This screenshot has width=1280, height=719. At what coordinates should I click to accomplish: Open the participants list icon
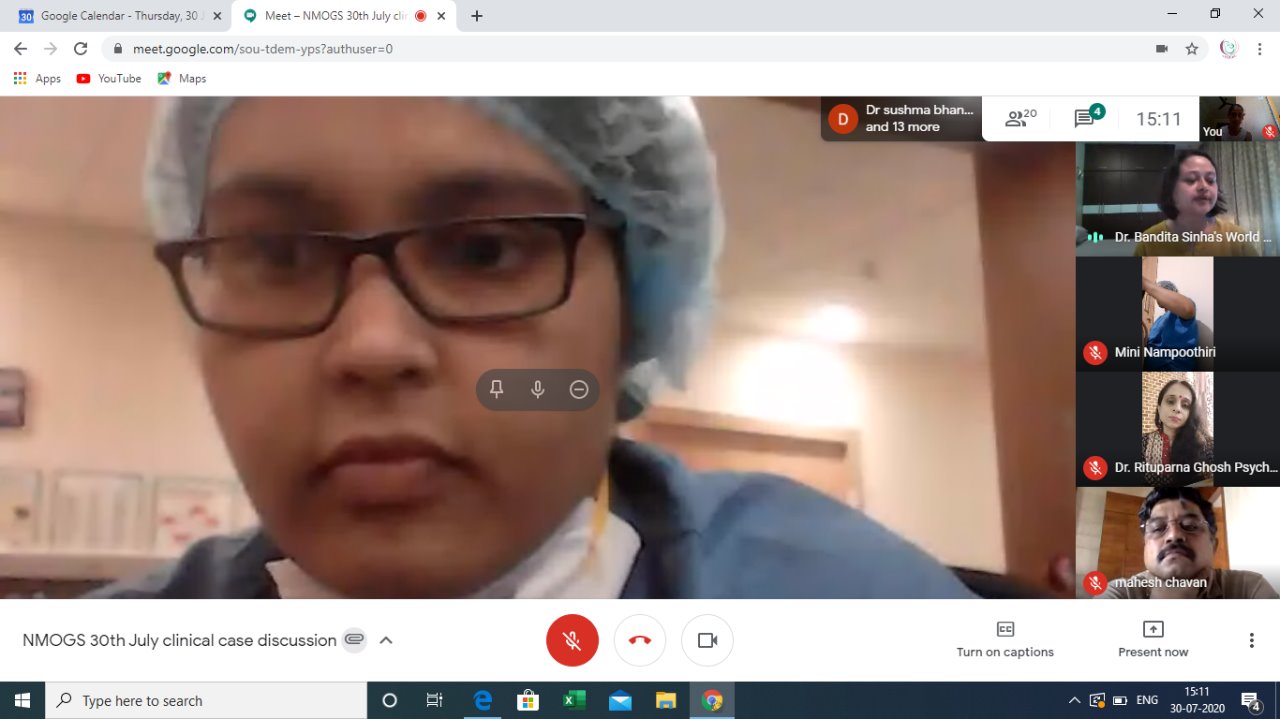pos(1020,119)
